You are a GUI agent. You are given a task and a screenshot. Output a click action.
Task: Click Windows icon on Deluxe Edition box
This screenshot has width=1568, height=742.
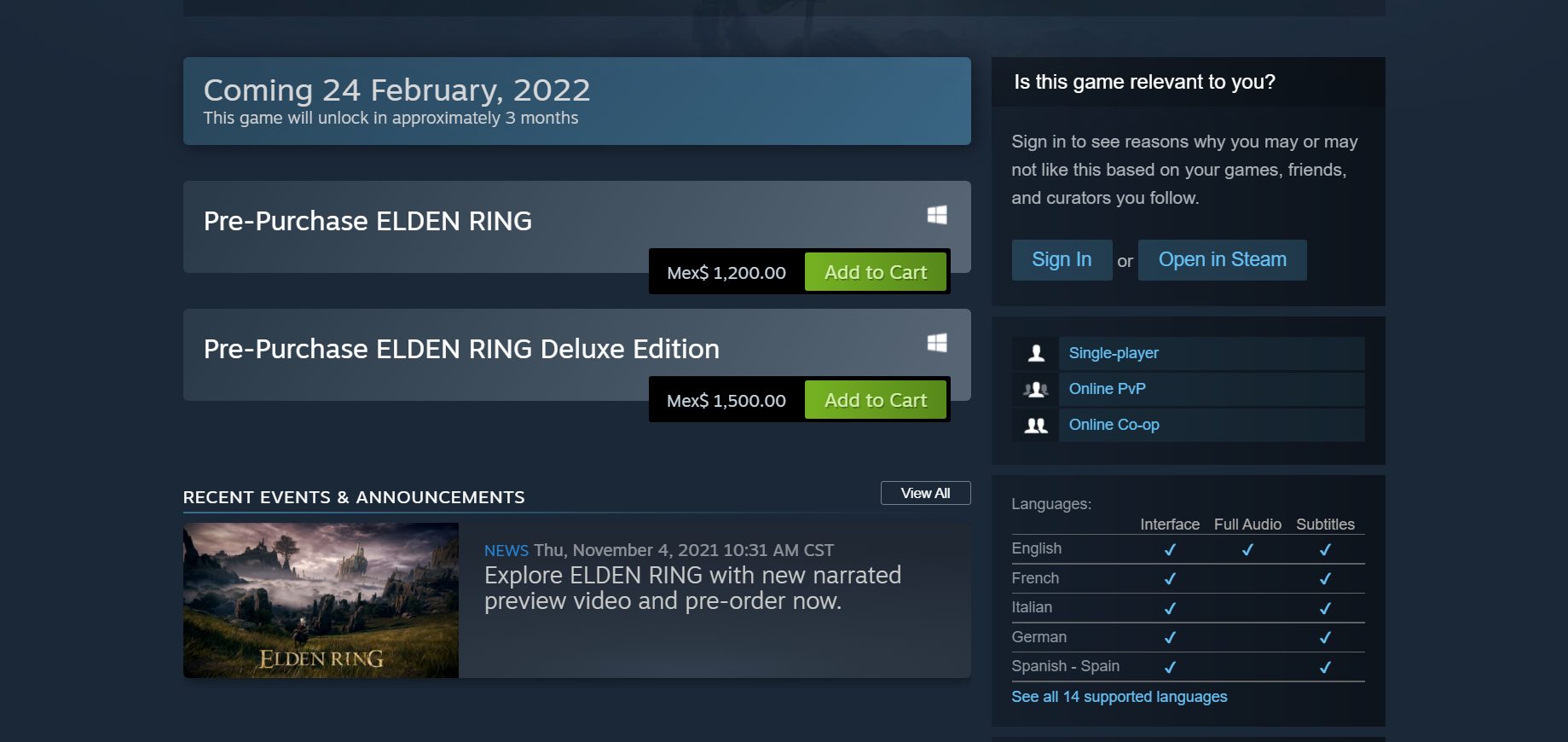[937, 343]
